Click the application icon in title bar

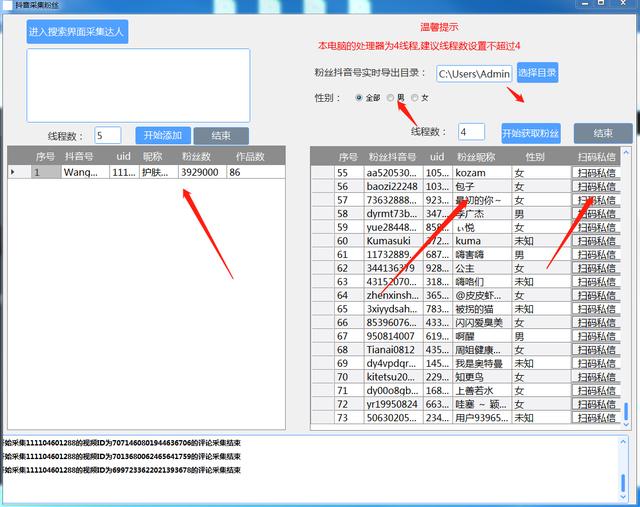click(x=7, y=5)
